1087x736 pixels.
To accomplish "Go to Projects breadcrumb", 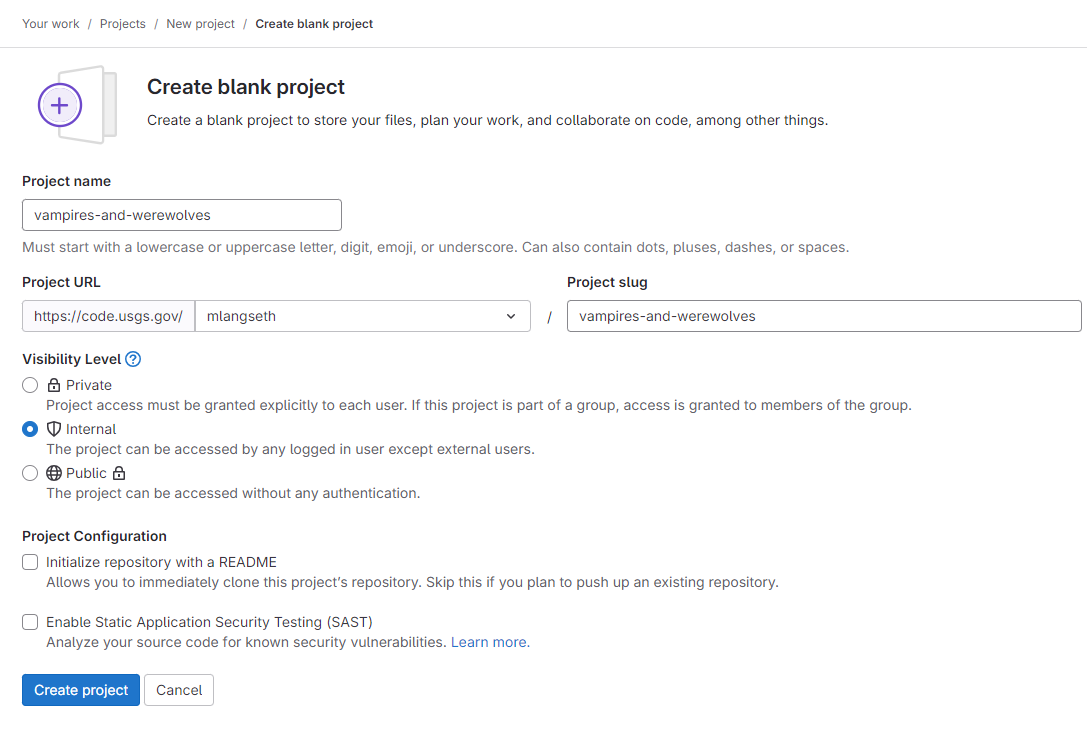I will [x=123, y=24].
